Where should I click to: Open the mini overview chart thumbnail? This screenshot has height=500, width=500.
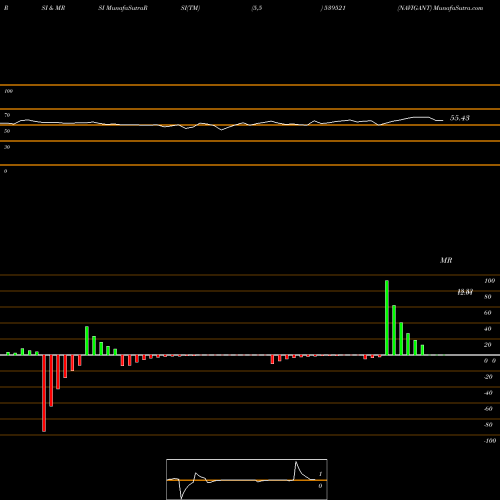click(247, 479)
